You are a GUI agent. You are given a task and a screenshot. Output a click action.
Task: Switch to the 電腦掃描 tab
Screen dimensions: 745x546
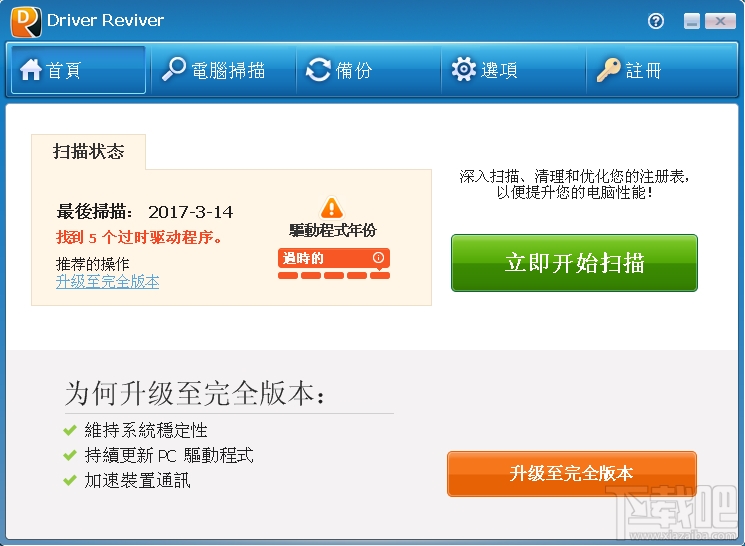(223, 70)
